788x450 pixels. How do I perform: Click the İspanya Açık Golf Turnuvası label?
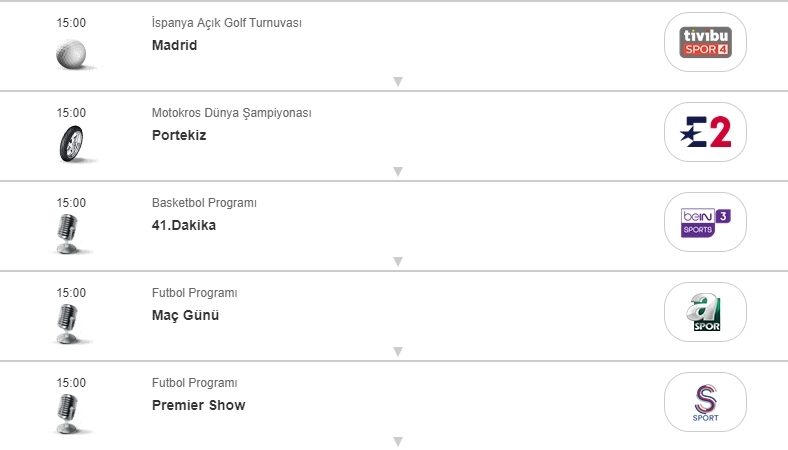click(x=226, y=23)
